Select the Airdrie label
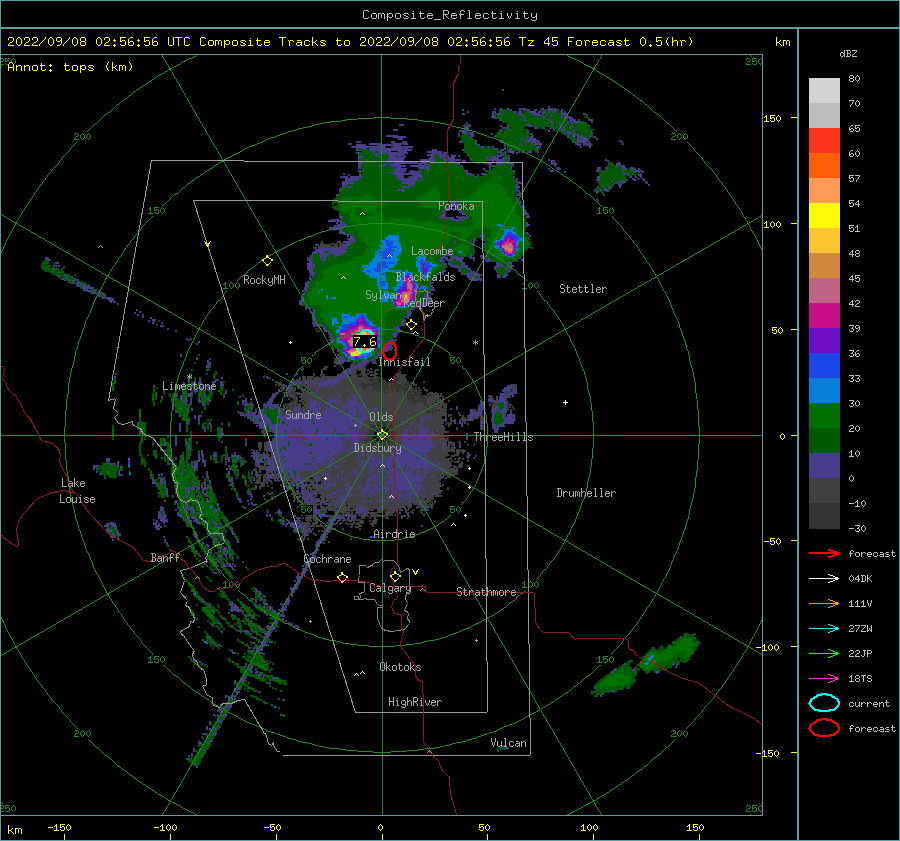Screen dimensions: 900x841 point(394,534)
